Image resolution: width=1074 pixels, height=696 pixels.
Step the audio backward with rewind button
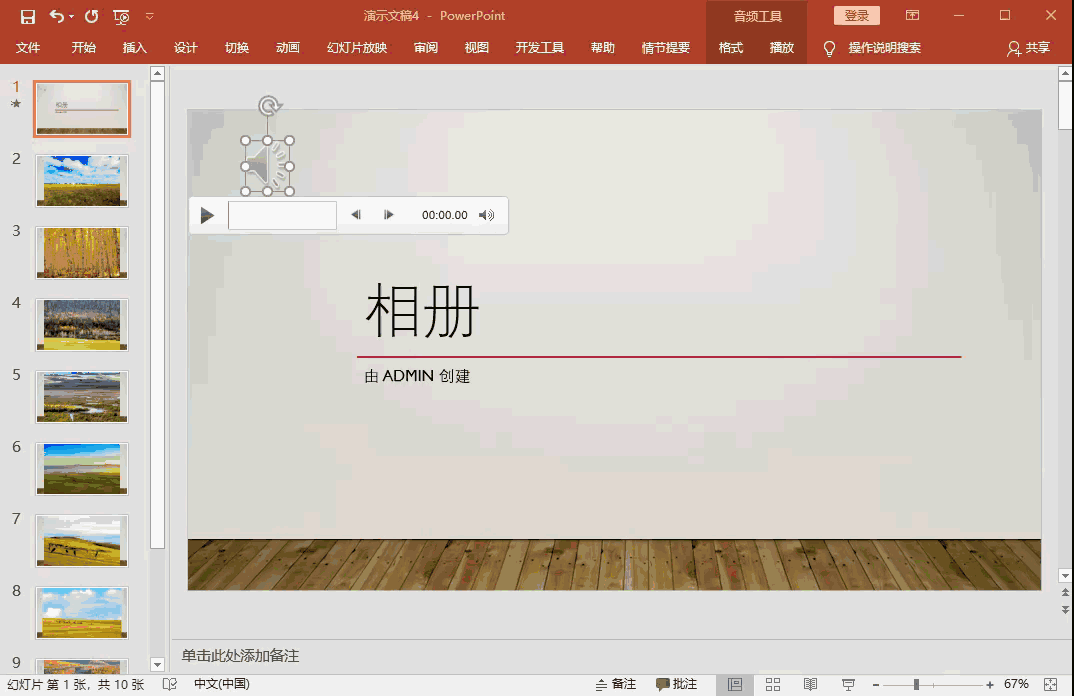coord(355,215)
